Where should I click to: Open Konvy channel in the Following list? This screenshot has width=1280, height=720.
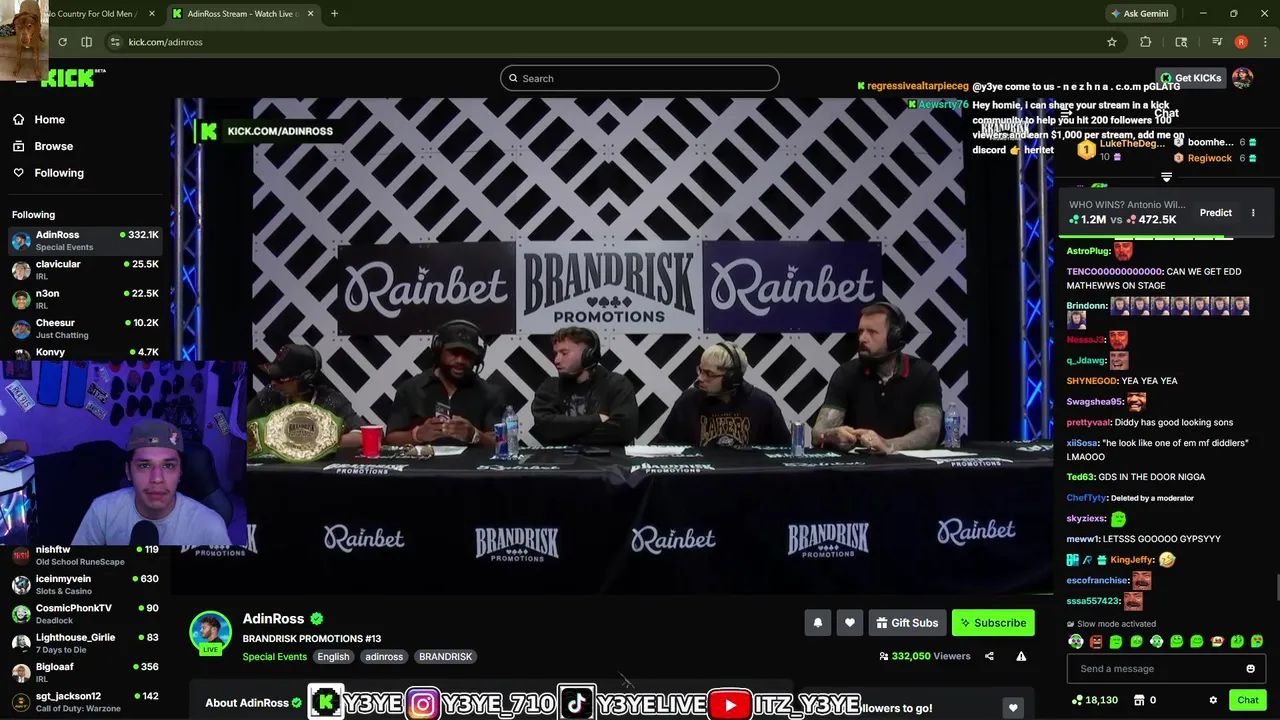(85, 352)
